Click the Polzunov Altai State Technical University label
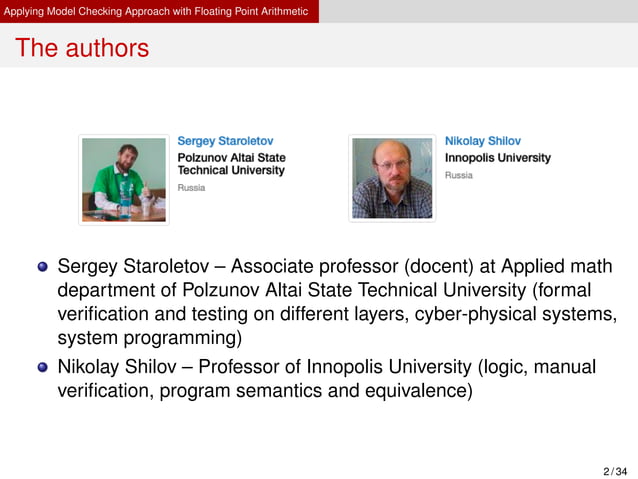Viewport: 638px width, 479px height. tap(232, 164)
